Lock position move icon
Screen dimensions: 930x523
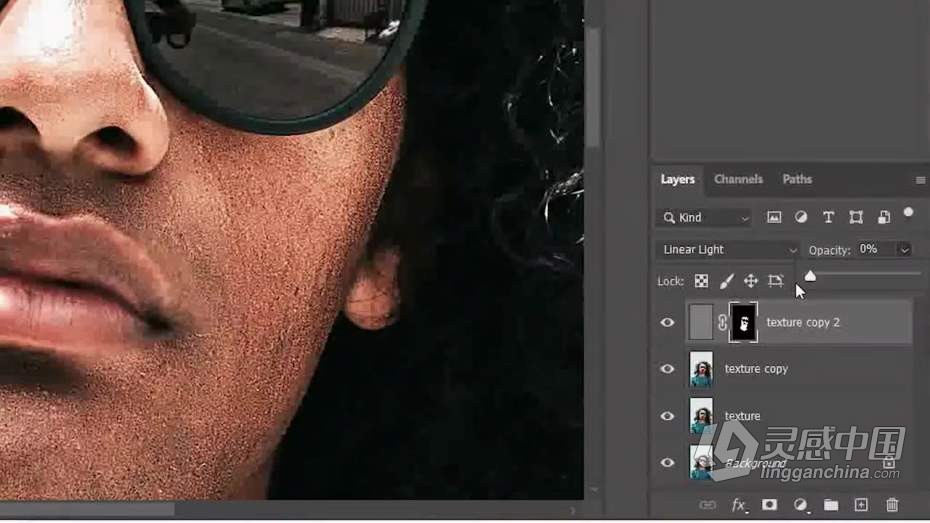pyautogui.click(x=751, y=281)
